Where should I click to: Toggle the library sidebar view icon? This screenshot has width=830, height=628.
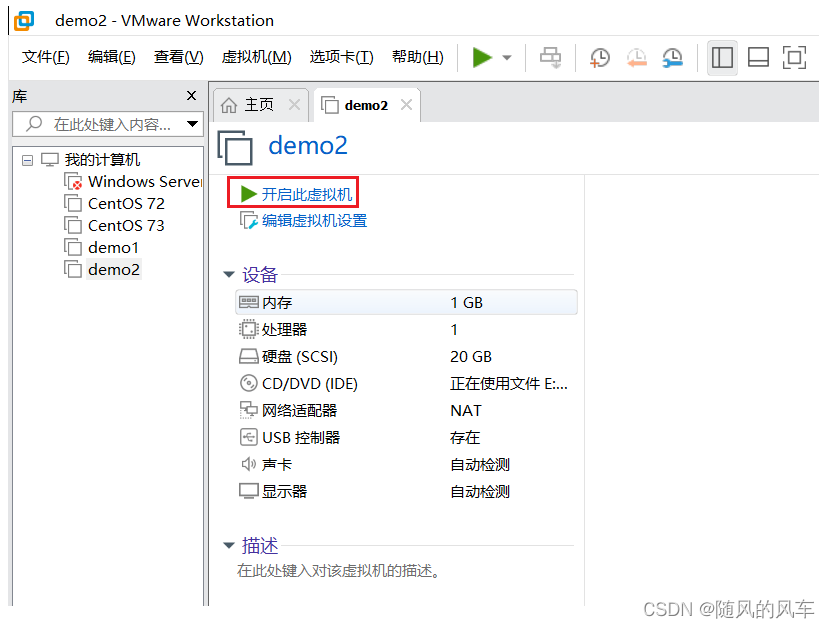pyautogui.click(x=722, y=57)
